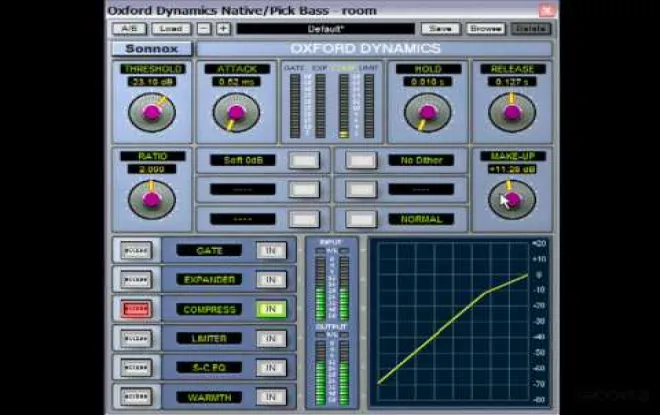Click the WARMTH section label
This screenshot has height=415, width=660.
209,397
